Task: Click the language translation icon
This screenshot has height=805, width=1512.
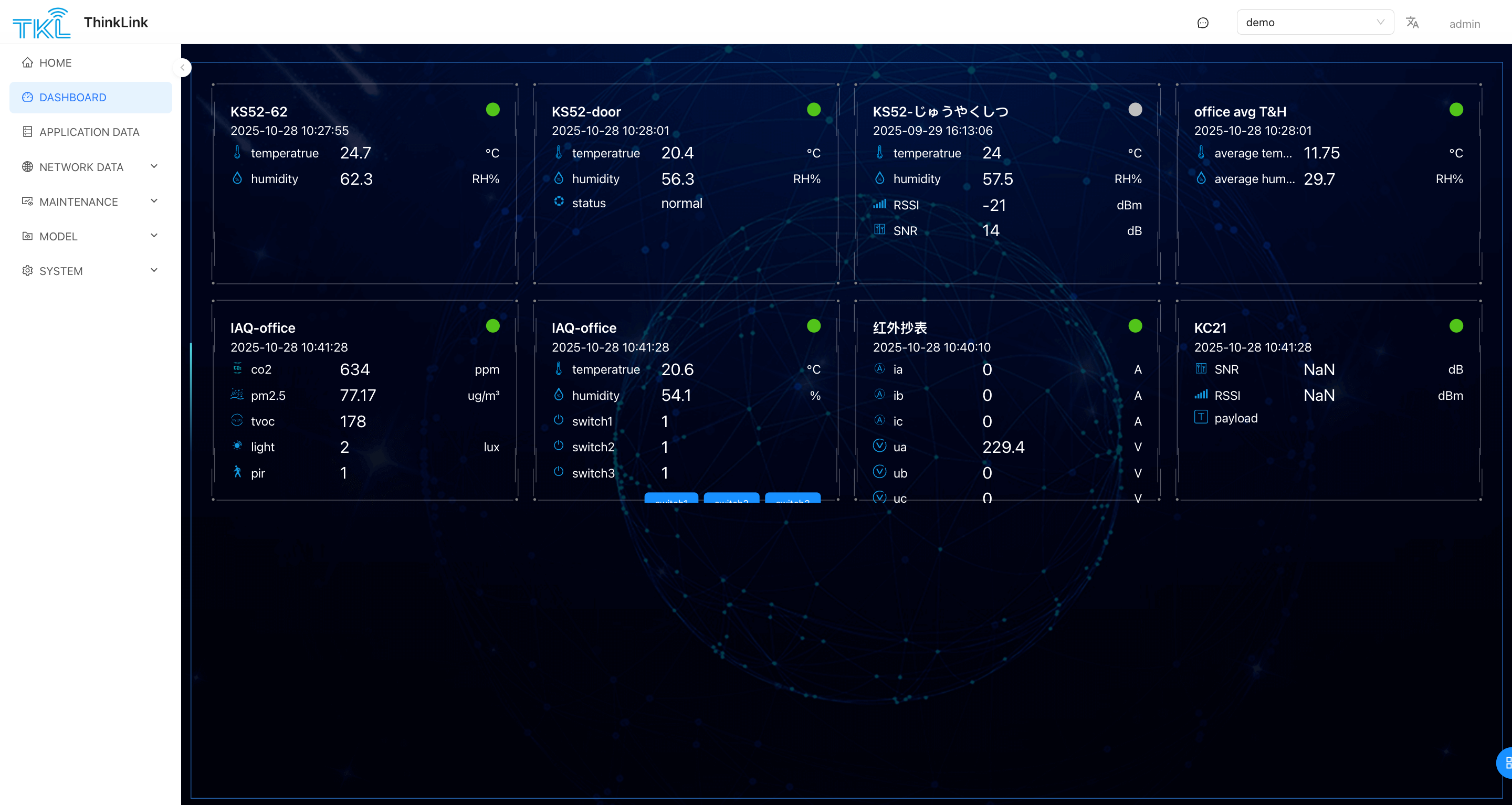Action: [1412, 23]
